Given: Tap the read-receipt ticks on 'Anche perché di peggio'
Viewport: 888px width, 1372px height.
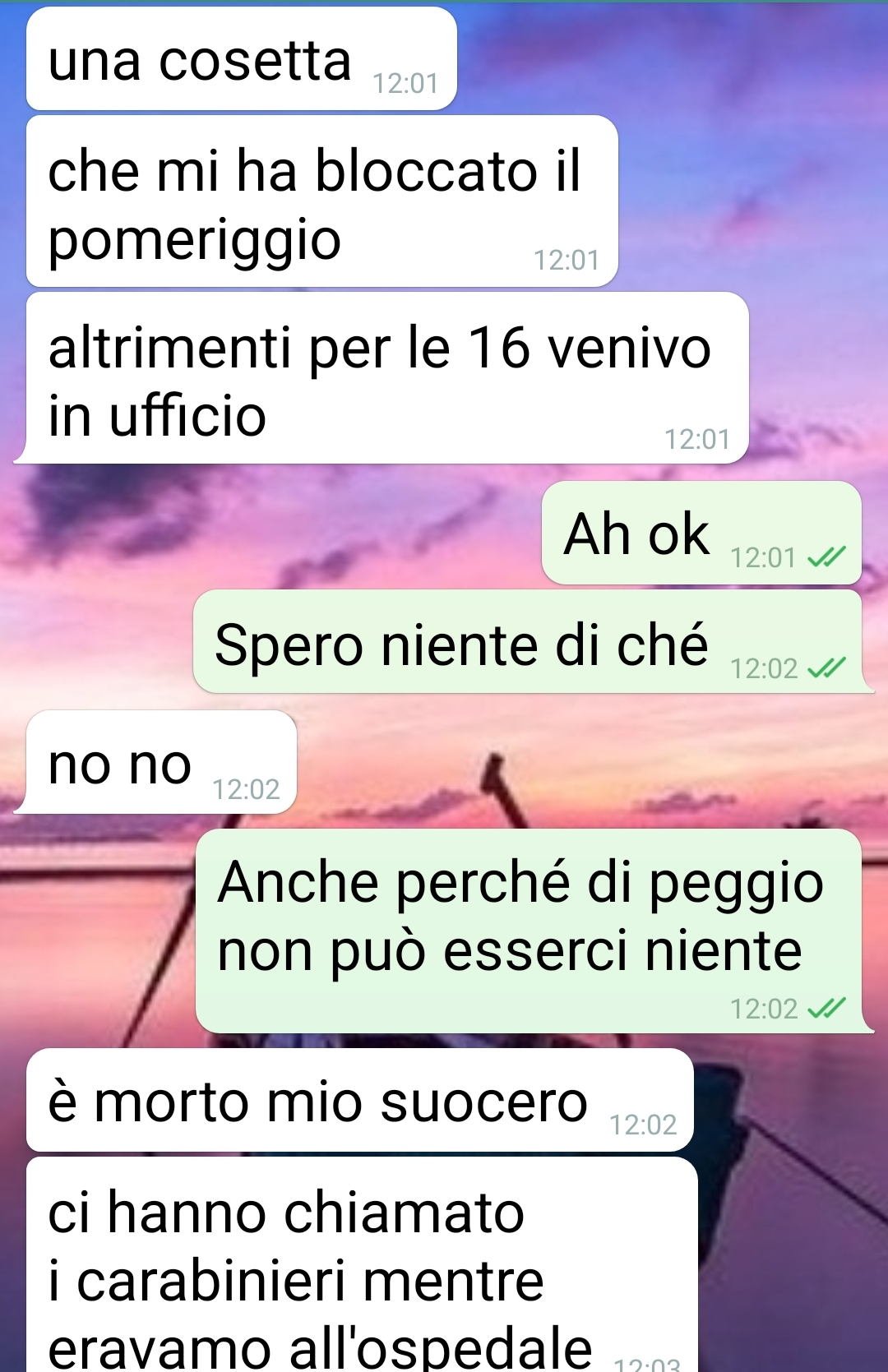Looking at the screenshot, I should click(826, 1008).
